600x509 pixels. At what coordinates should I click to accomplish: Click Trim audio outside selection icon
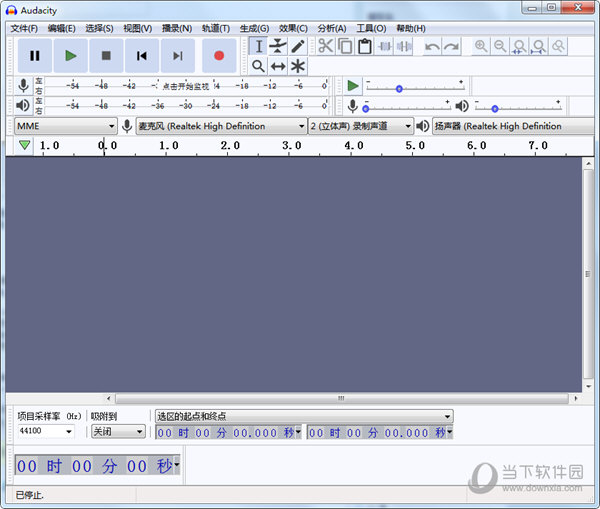click(x=385, y=46)
